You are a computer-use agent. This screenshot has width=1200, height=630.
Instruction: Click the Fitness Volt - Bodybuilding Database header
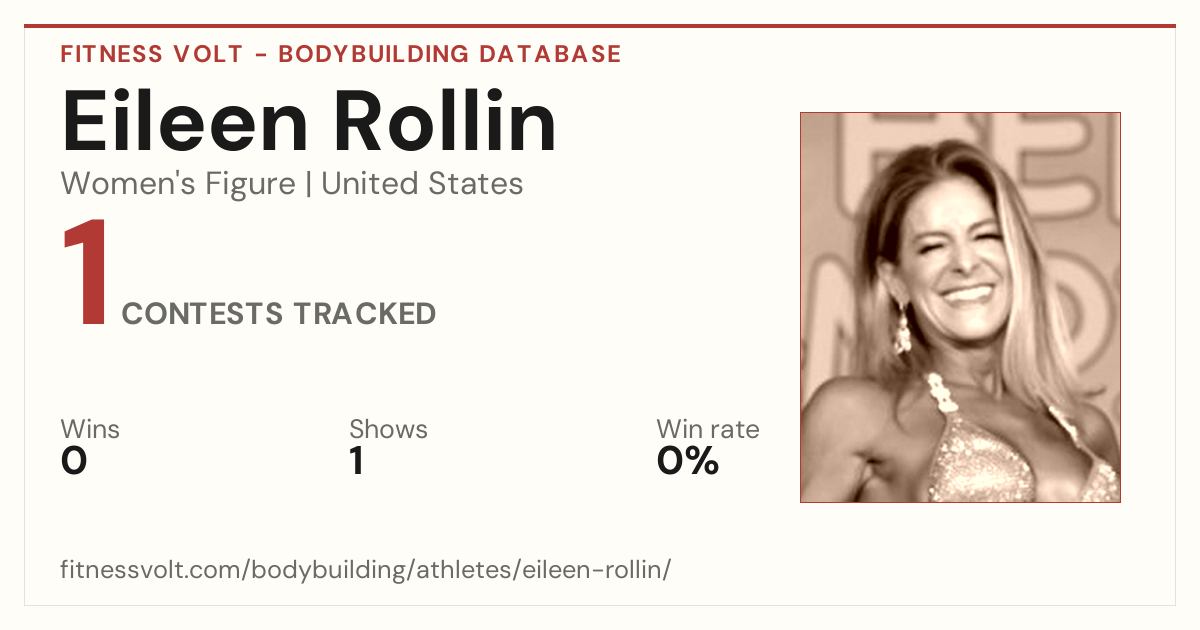pyautogui.click(x=341, y=54)
